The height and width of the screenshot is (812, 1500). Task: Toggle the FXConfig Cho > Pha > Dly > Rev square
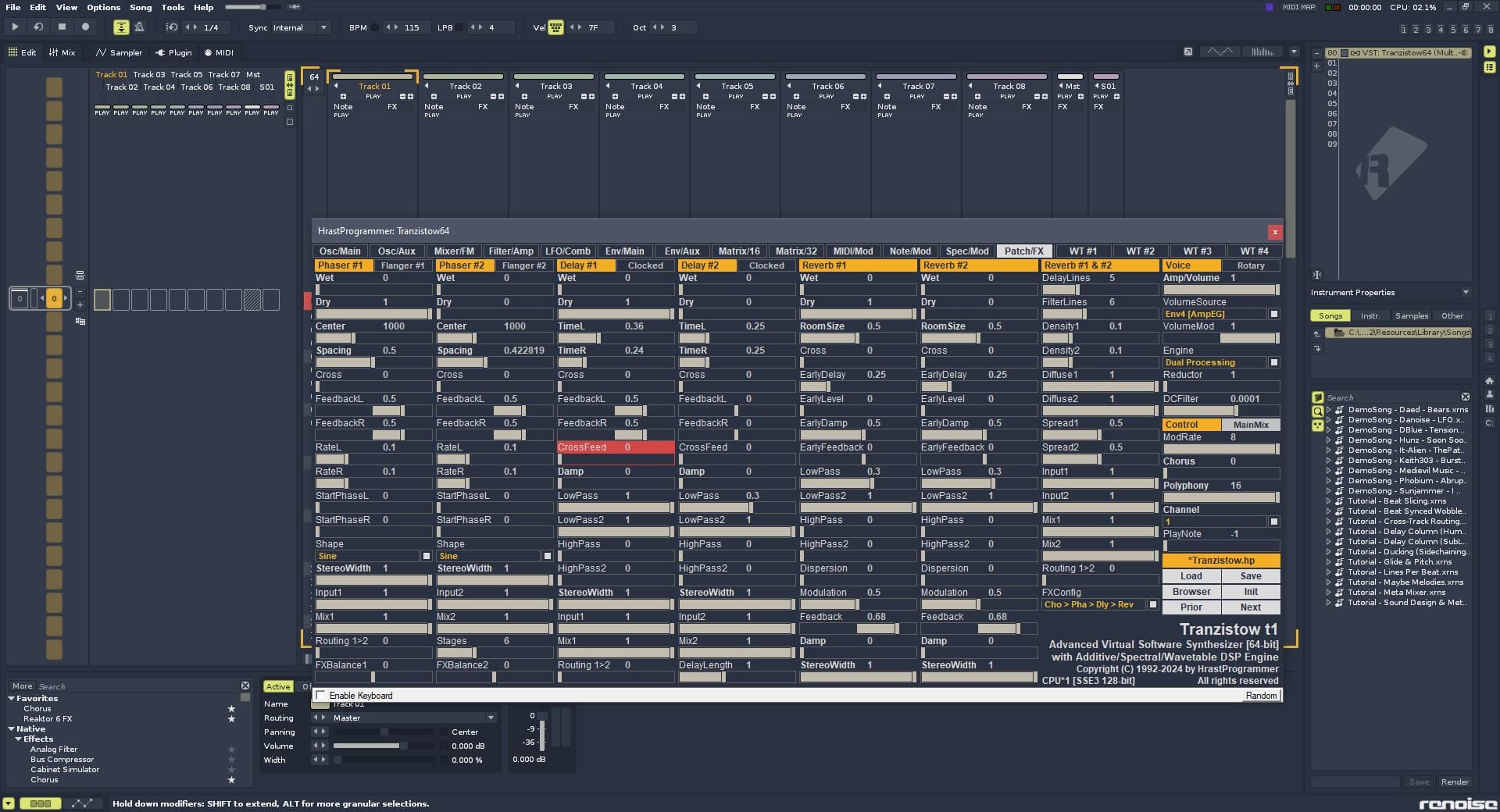tap(1152, 604)
